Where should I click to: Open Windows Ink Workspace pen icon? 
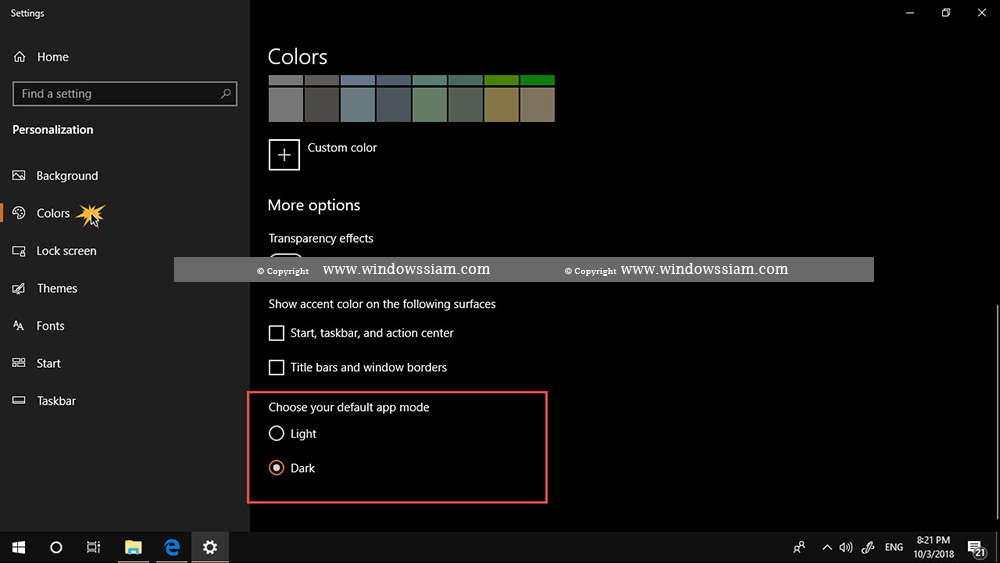tap(868, 547)
